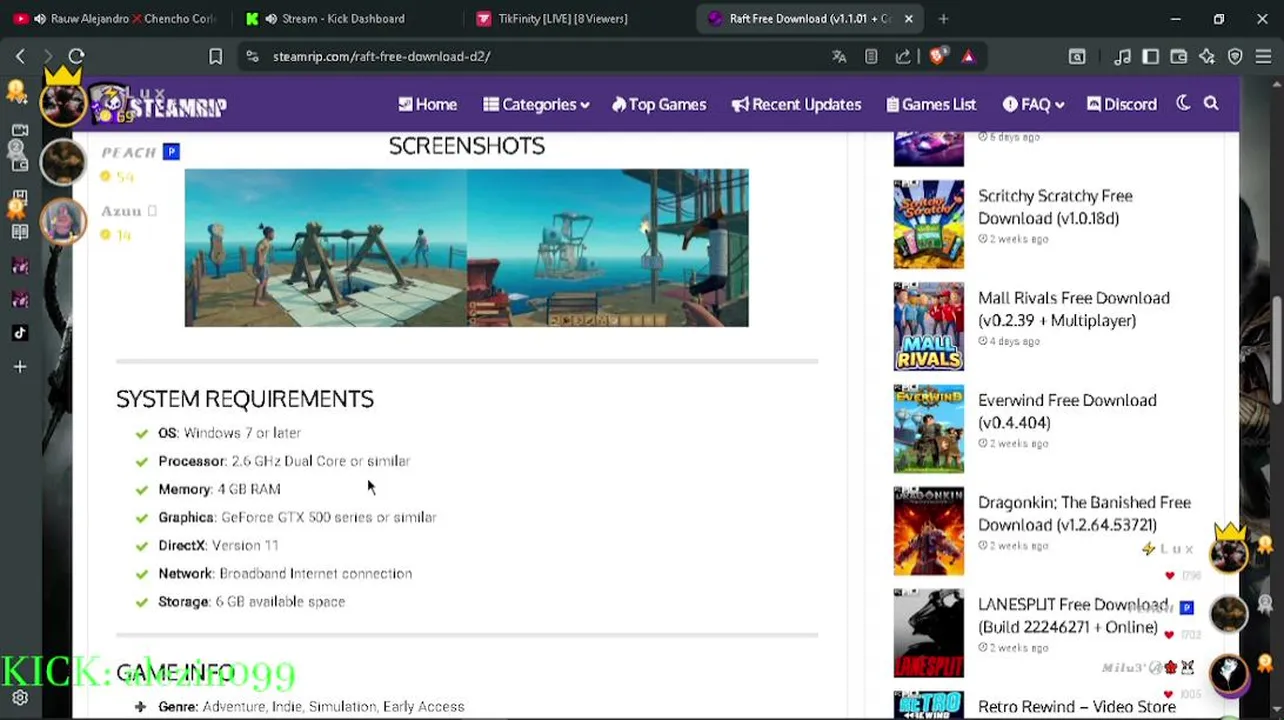Open reader mode icon in address bar
Image resolution: width=1284 pixels, height=720 pixels.
pos(871,57)
